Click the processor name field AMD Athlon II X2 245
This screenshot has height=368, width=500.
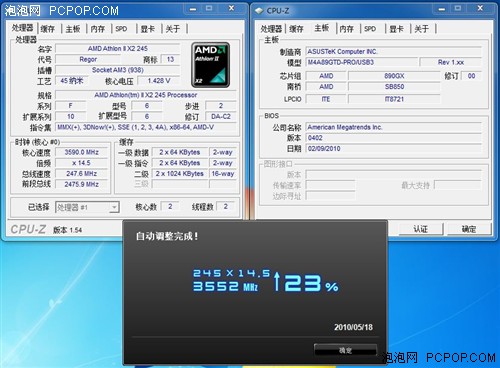point(117,49)
